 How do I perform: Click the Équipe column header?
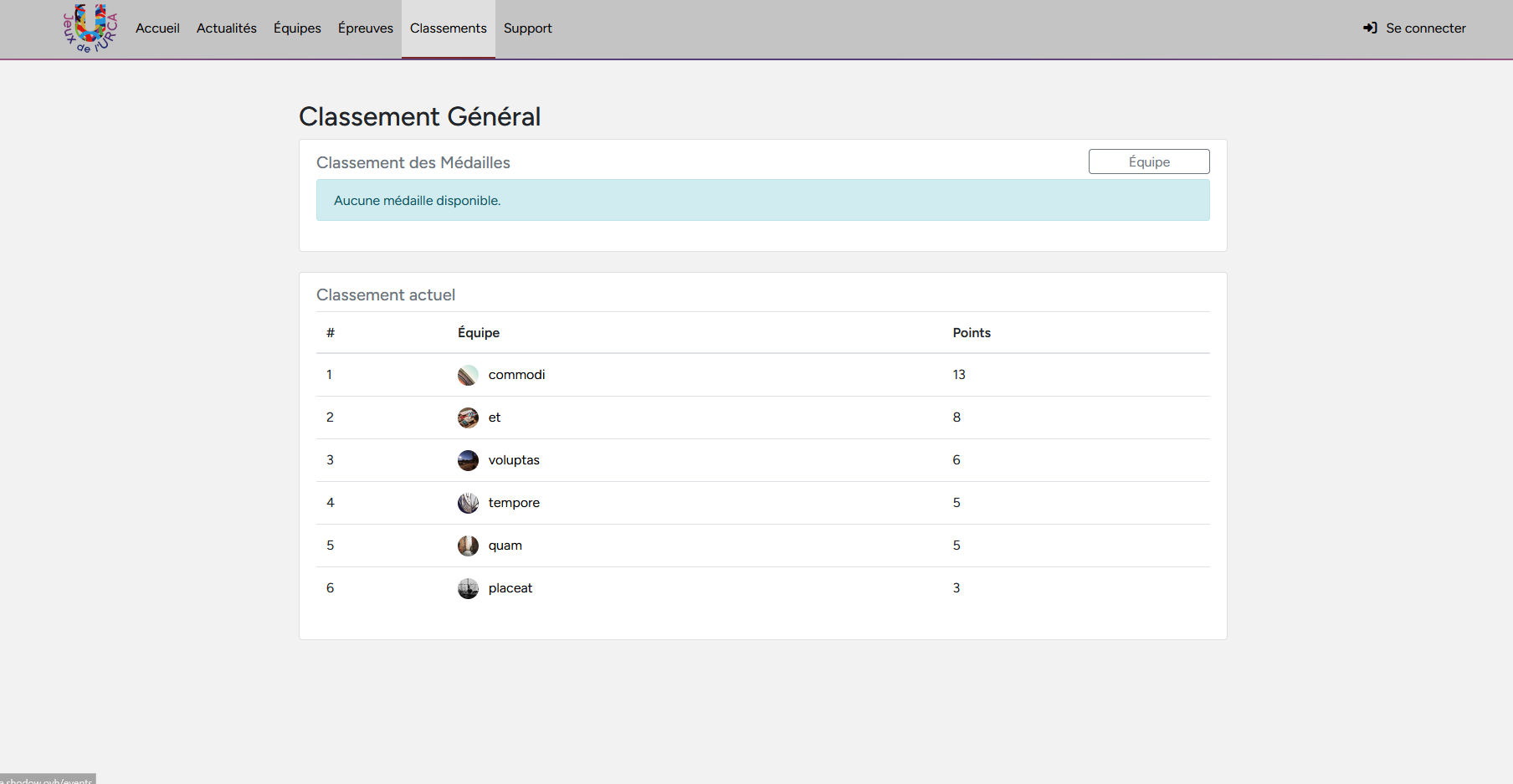(478, 333)
